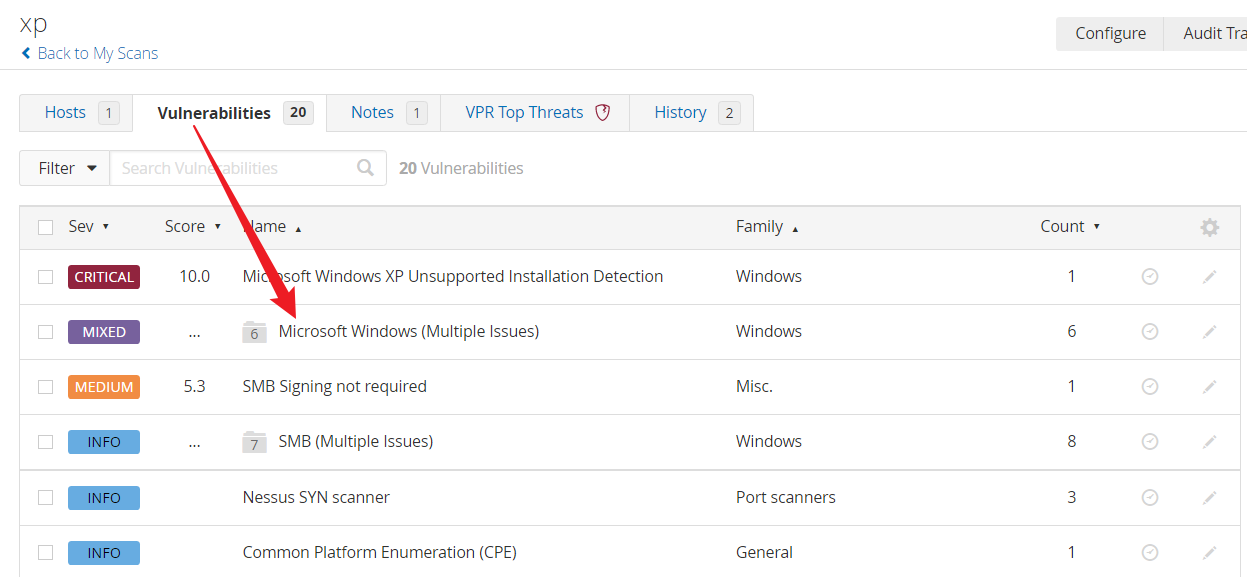Click the back chevron before Back to My Scans

[x=26, y=53]
